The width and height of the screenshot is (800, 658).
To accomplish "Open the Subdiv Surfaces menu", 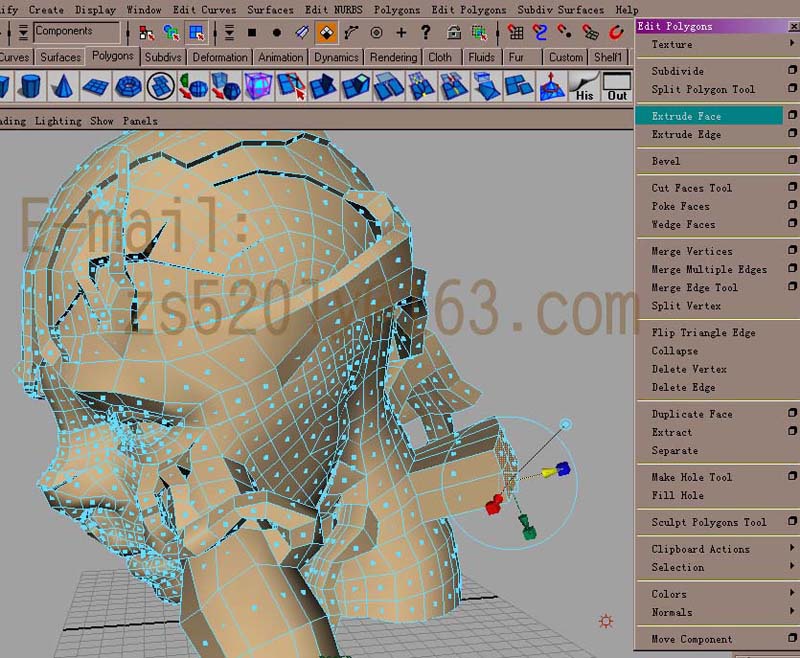I will [561, 10].
